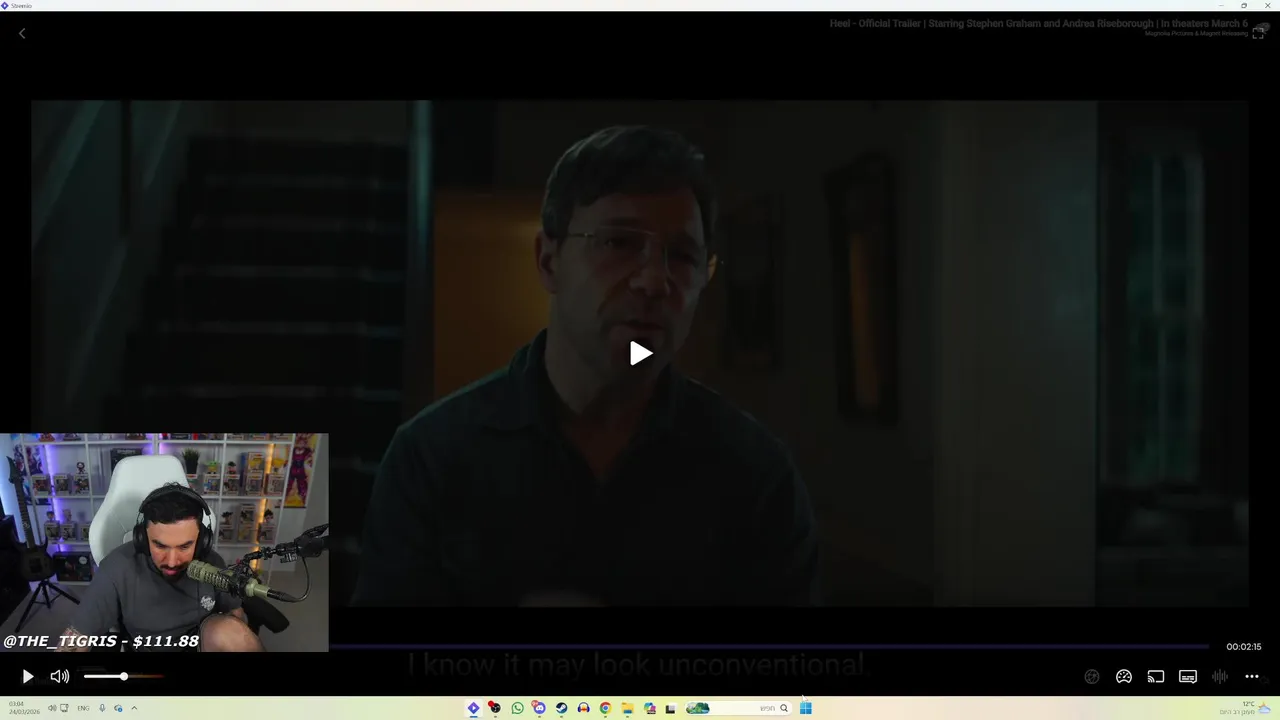The width and height of the screenshot is (1280, 720).
Task: Open File Explorer from the taskbar
Action: [x=627, y=708]
